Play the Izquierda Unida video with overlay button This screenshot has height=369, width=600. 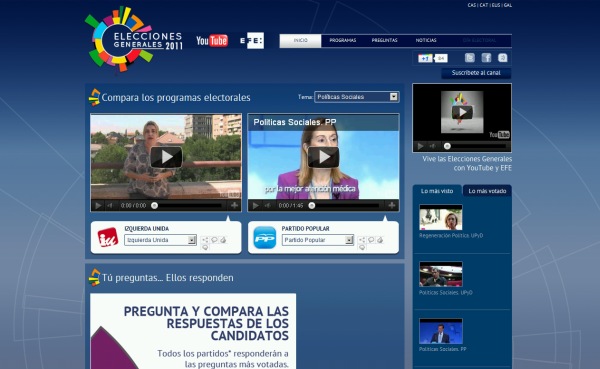166,157
